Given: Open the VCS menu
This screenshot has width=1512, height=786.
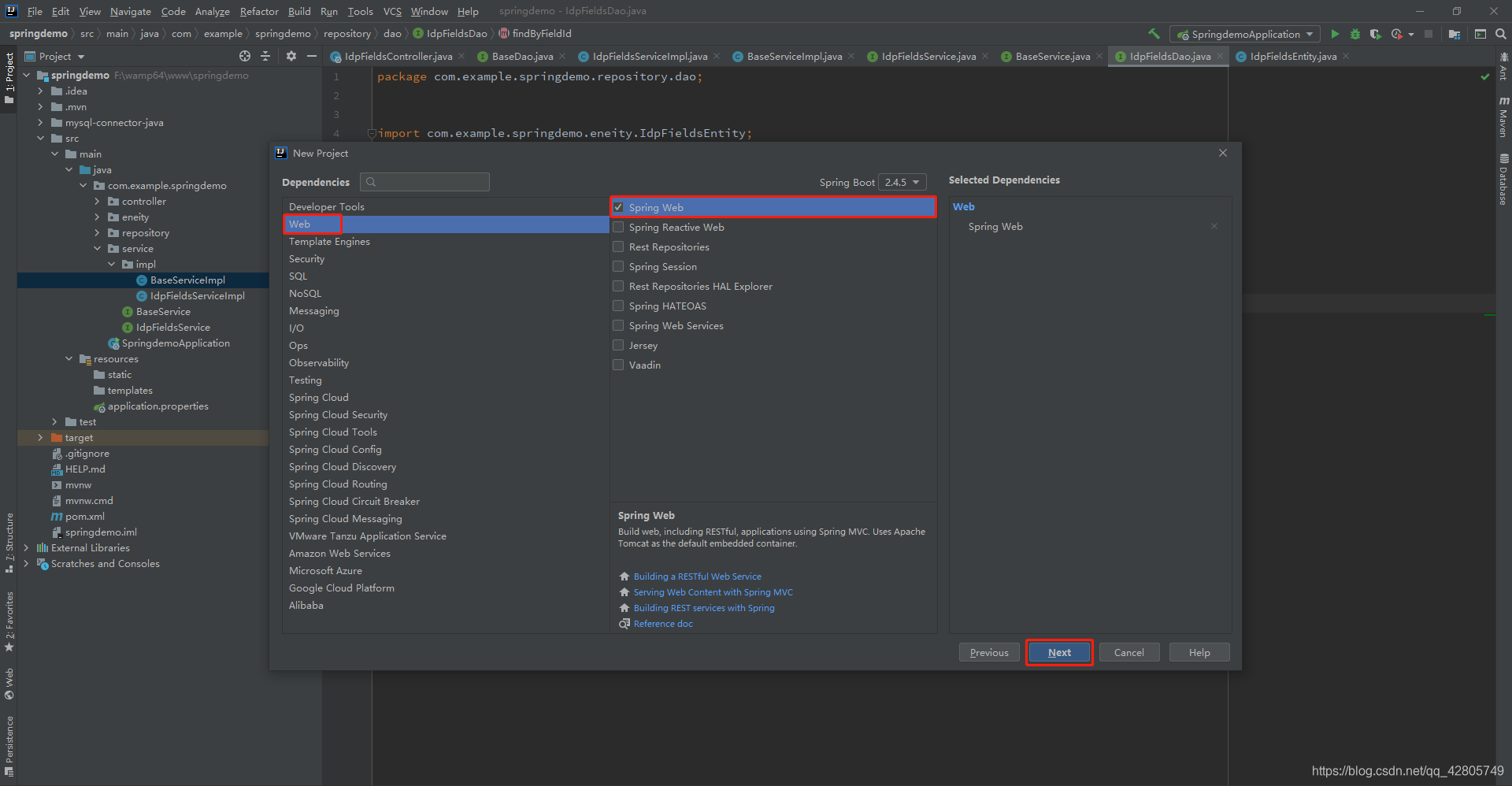Looking at the screenshot, I should click(392, 11).
